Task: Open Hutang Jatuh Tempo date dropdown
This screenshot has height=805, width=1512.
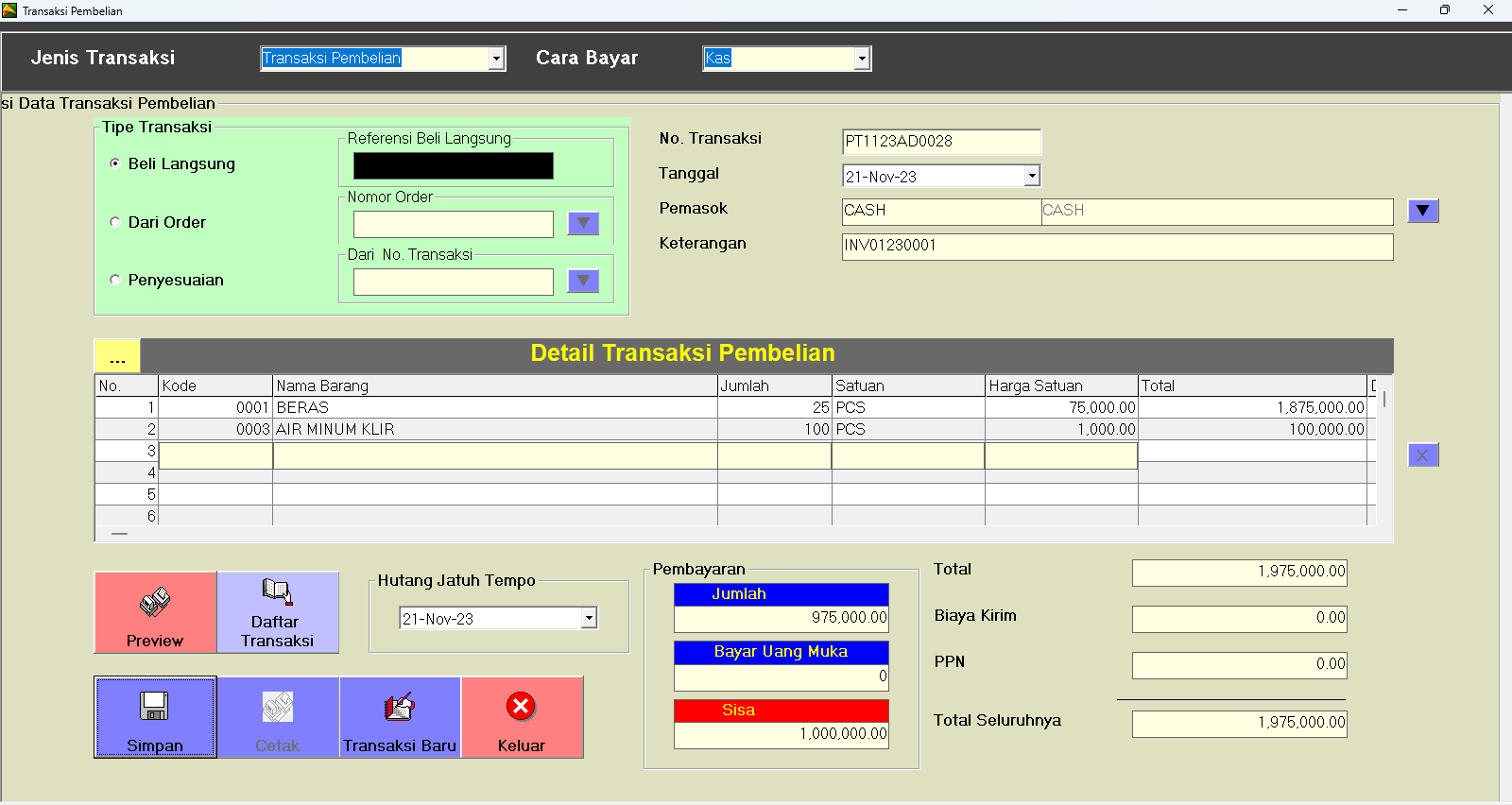Action: (589, 618)
